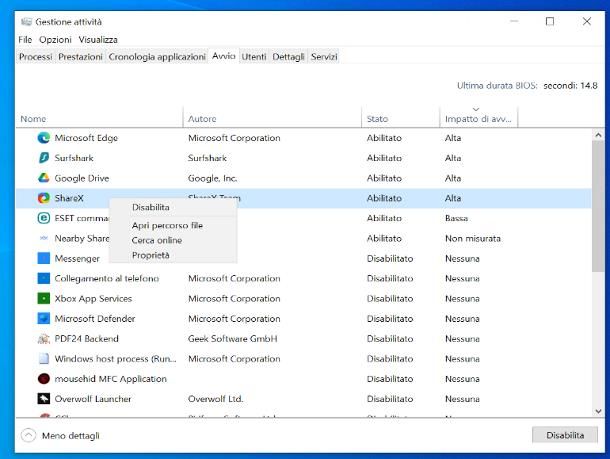
Task: Select the PDF24 Backend row name
Action: pos(86,339)
